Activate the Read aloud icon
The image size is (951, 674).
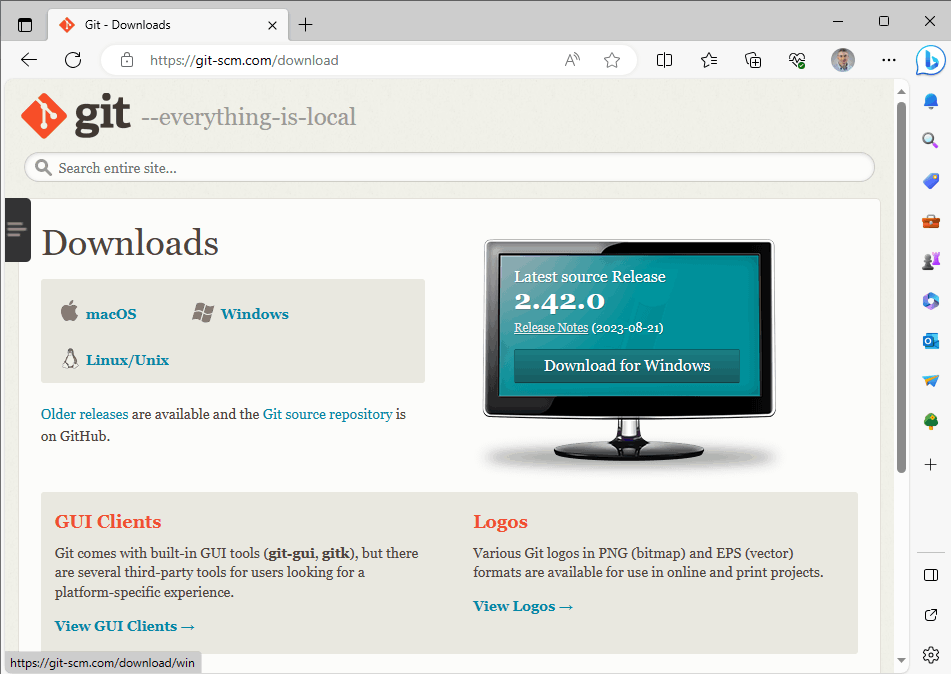(572, 60)
